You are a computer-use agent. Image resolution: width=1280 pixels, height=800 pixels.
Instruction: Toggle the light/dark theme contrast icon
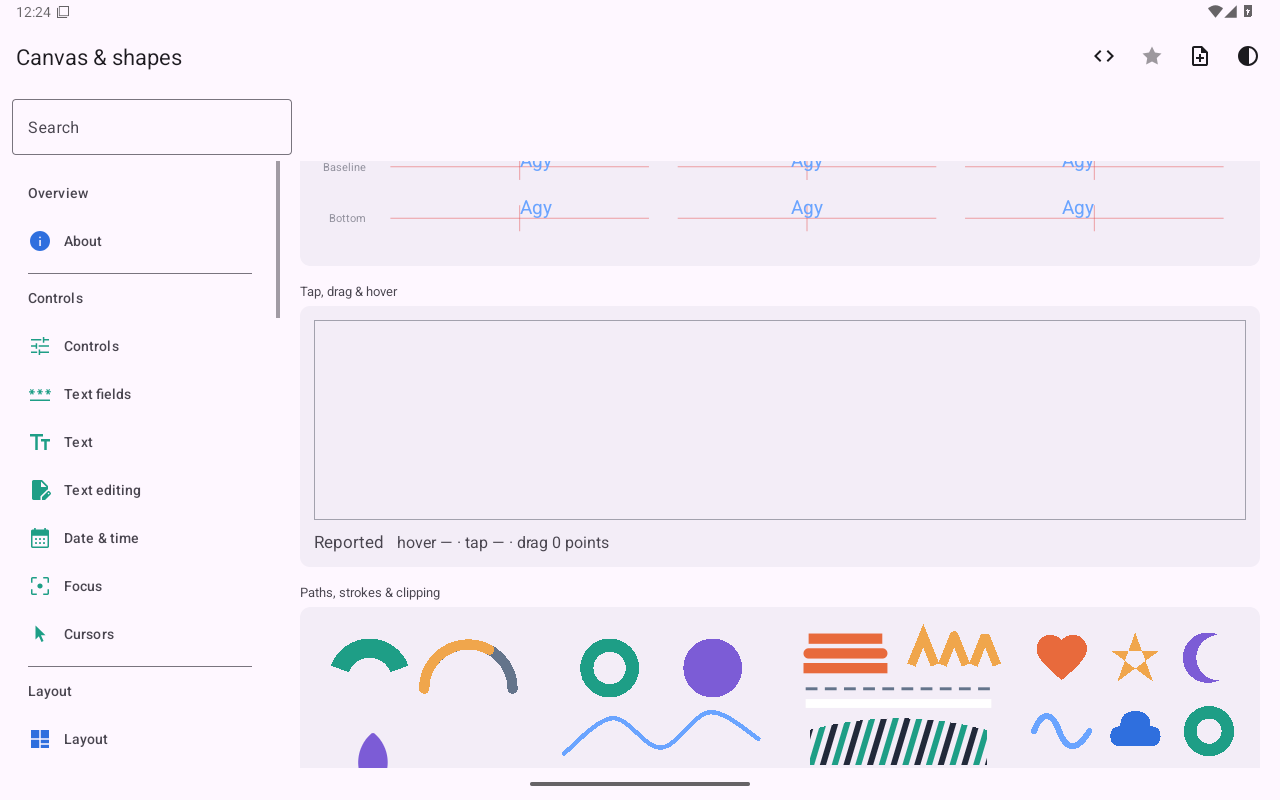[x=1248, y=56]
